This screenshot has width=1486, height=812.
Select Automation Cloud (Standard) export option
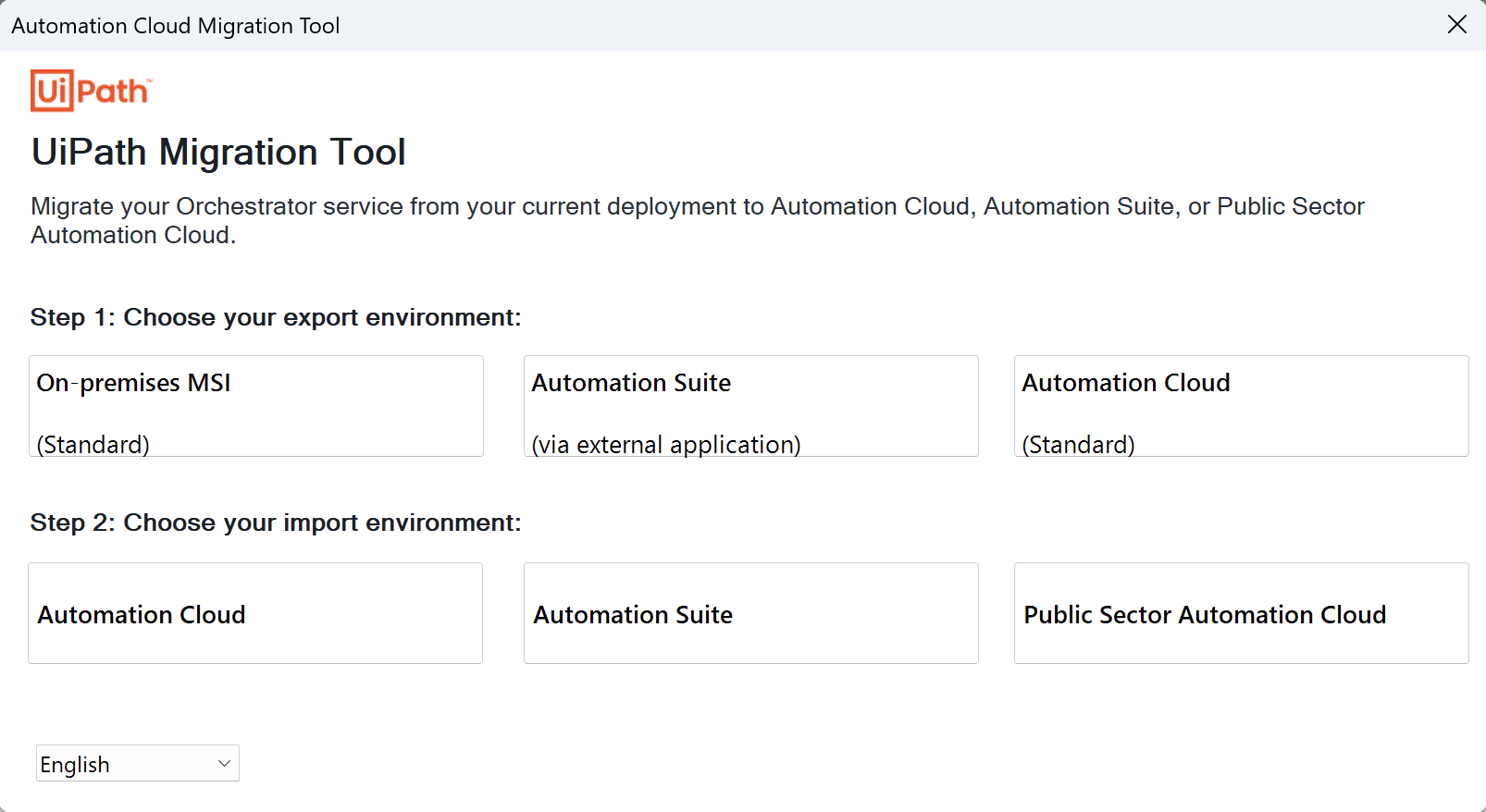pos(1242,406)
